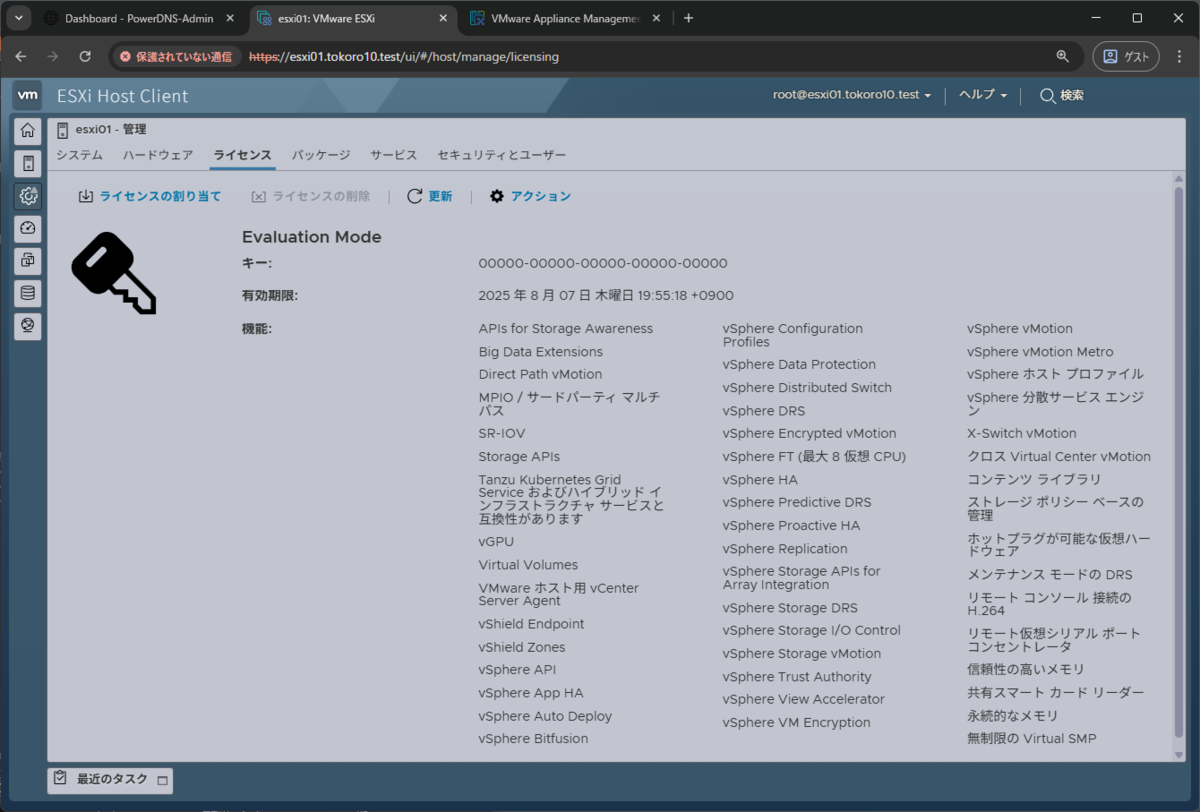1200x812 pixels.
Task: Go forward in browser history
Action: (x=53, y=57)
